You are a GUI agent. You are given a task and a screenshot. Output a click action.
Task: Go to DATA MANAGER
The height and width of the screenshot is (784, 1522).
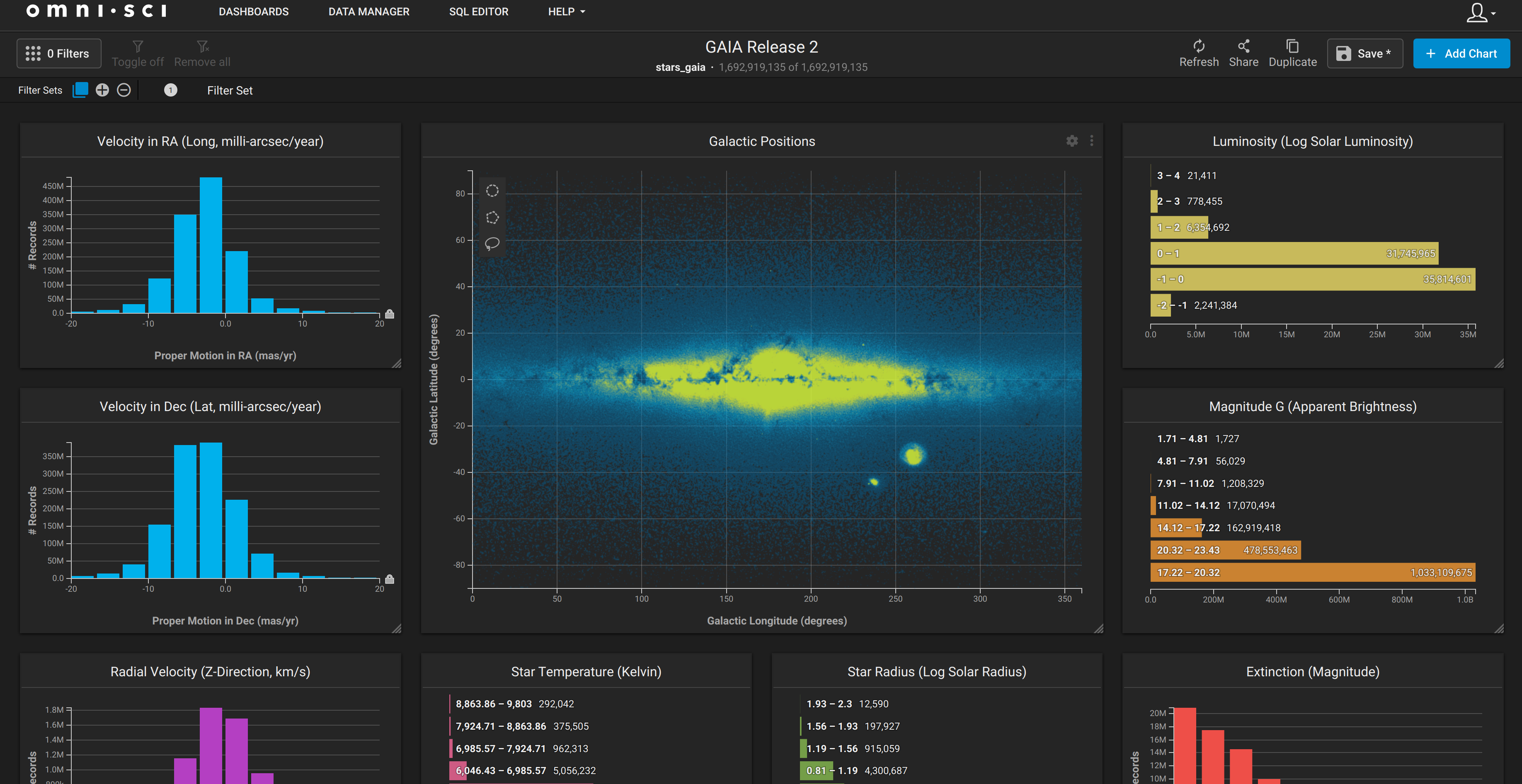[368, 11]
